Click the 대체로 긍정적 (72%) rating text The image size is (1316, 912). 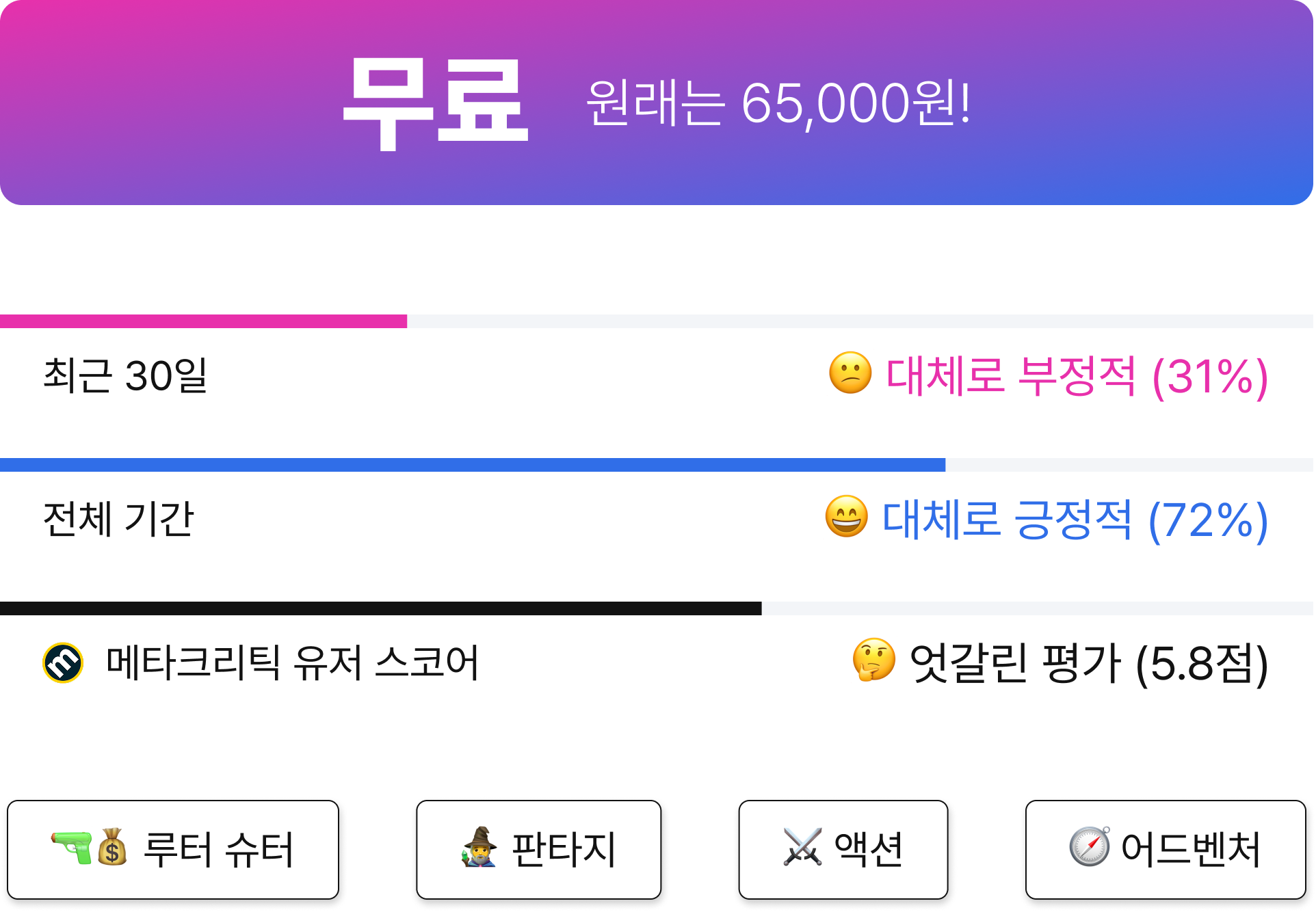click(x=1075, y=520)
